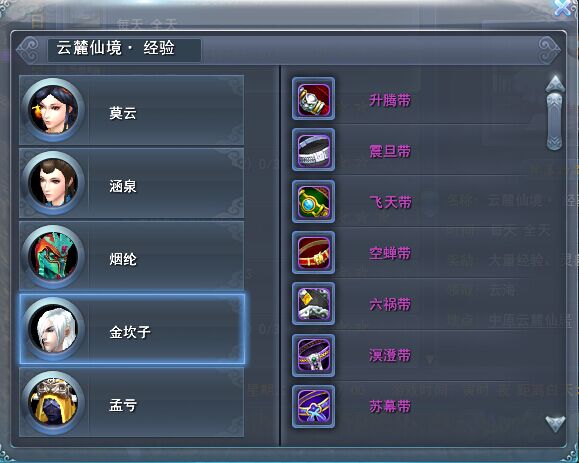Close the dungeon loot window
This screenshot has width=579, height=463.
(563, 7)
